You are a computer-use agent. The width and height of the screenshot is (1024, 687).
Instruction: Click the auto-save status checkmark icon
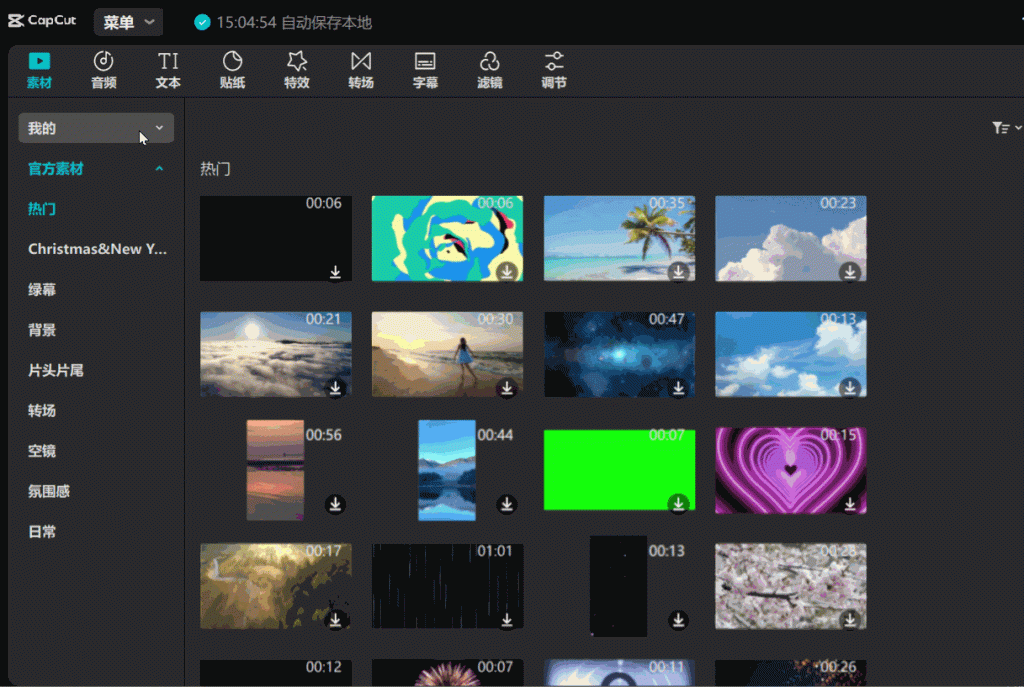click(x=202, y=22)
